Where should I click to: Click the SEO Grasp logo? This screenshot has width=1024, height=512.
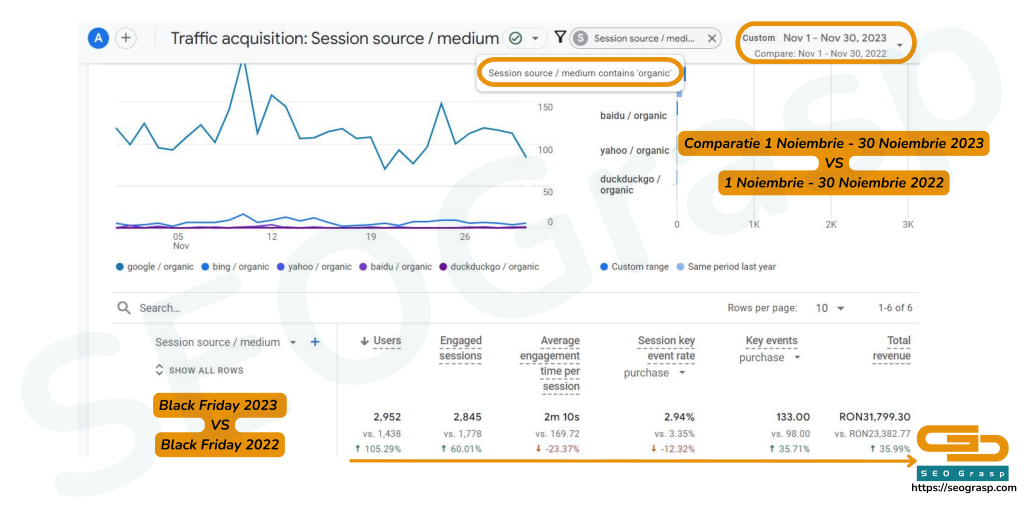pos(962,457)
